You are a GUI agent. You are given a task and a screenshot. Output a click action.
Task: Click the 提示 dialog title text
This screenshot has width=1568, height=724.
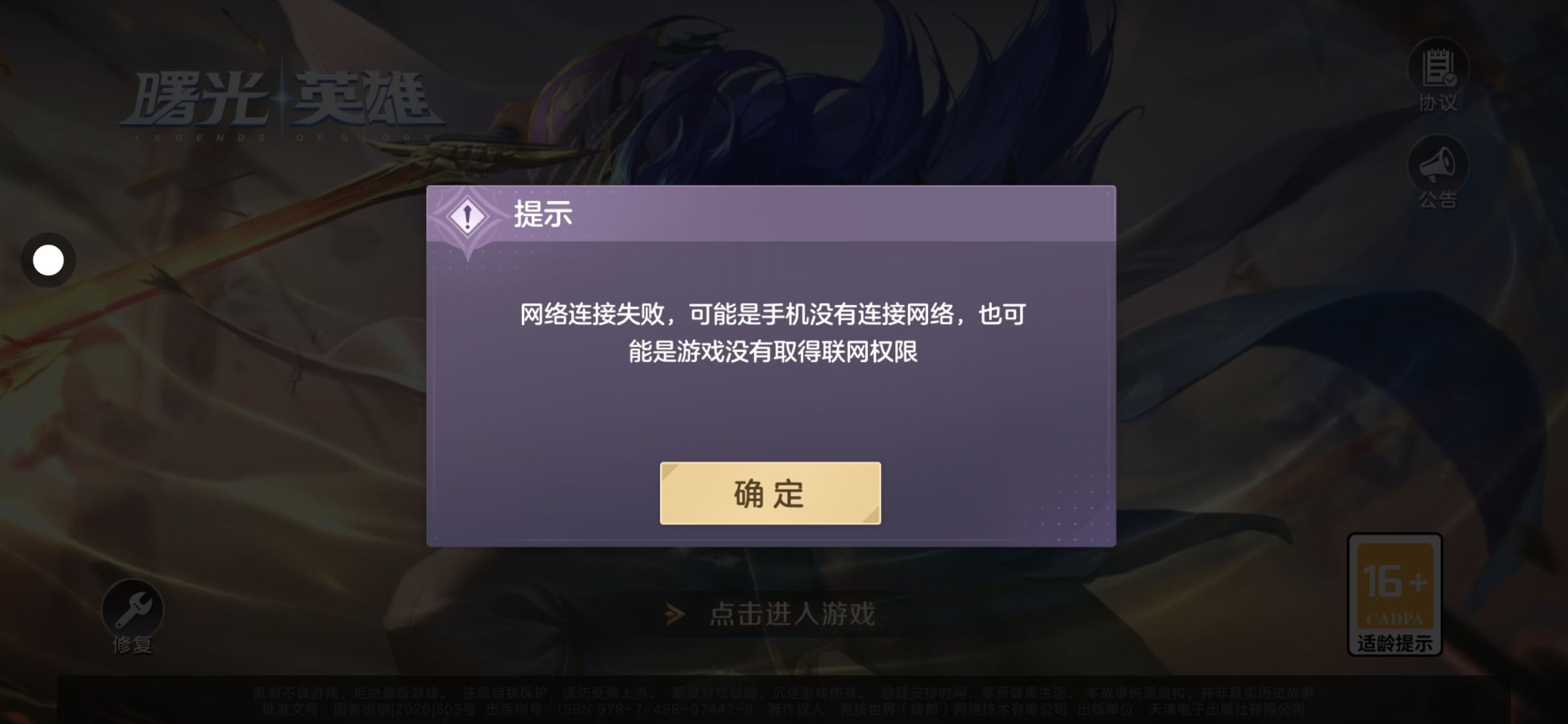click(x=543, y=215)
